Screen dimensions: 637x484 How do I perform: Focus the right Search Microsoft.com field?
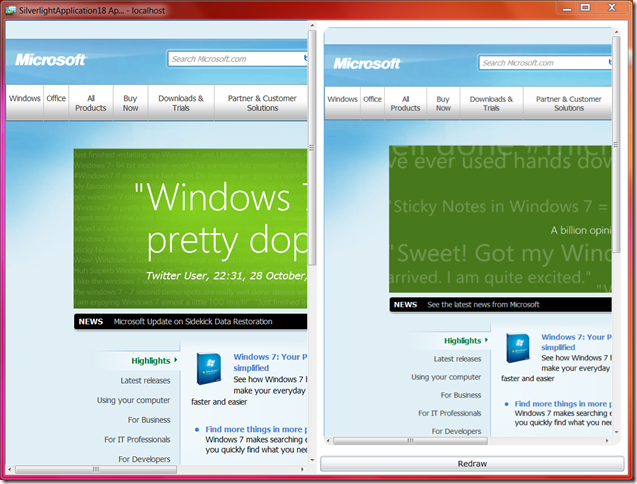coord(545,63)
